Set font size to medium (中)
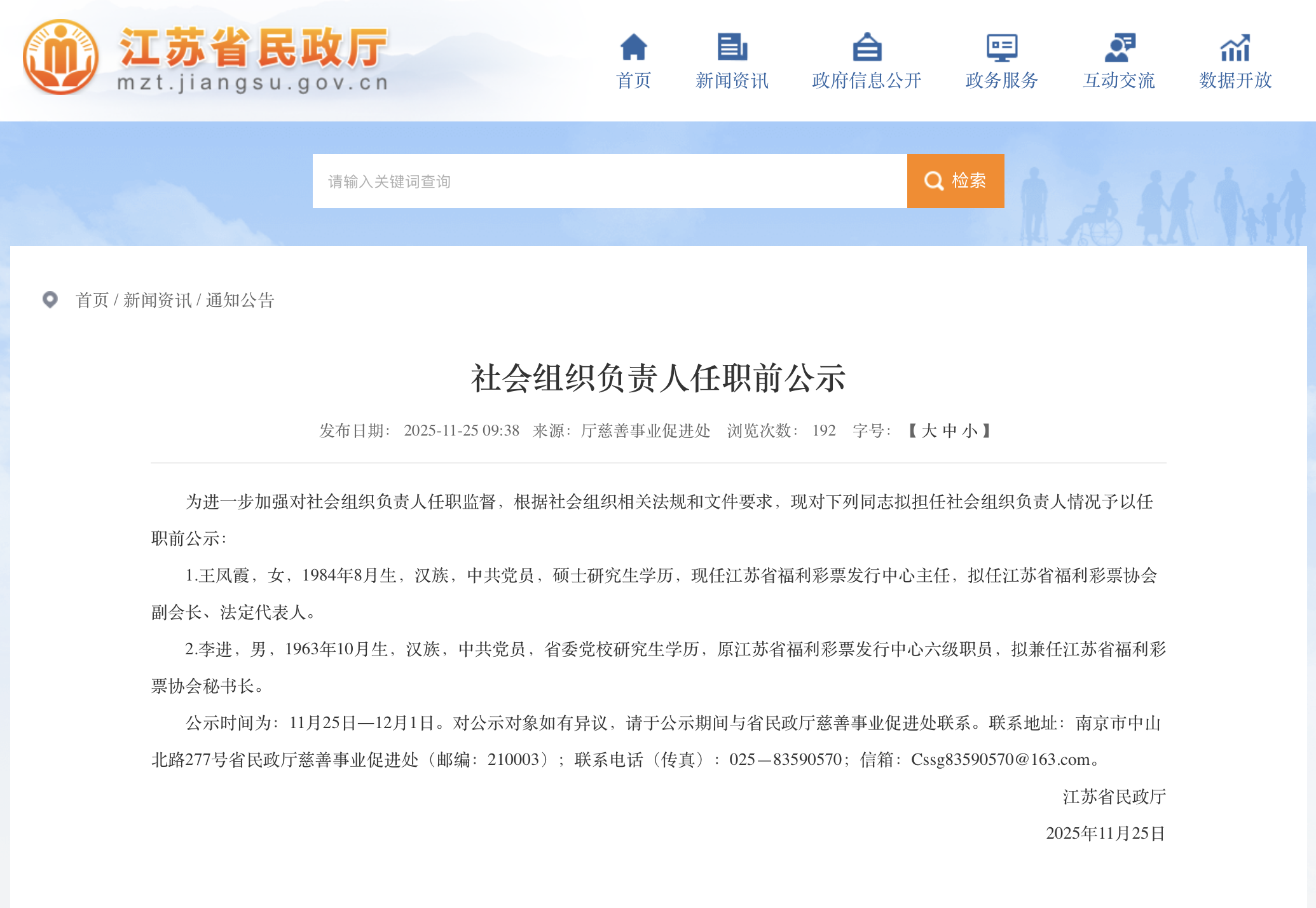This screenshot has height=908, width=1316. 950,431
